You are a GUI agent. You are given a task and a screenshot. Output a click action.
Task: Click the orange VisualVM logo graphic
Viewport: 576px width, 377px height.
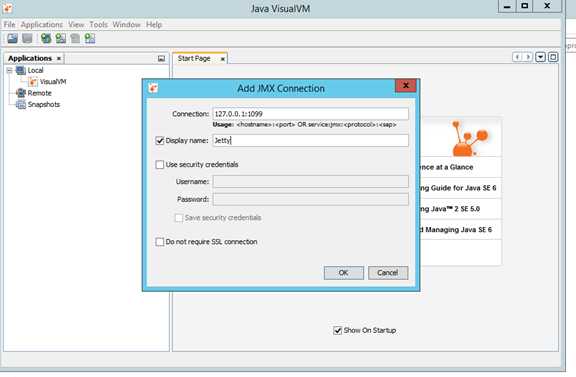[x=469, y=138]
